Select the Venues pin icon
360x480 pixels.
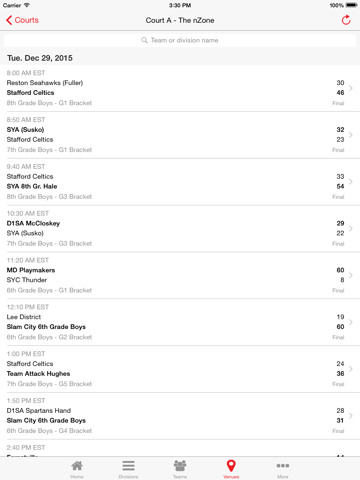[231, 466]
